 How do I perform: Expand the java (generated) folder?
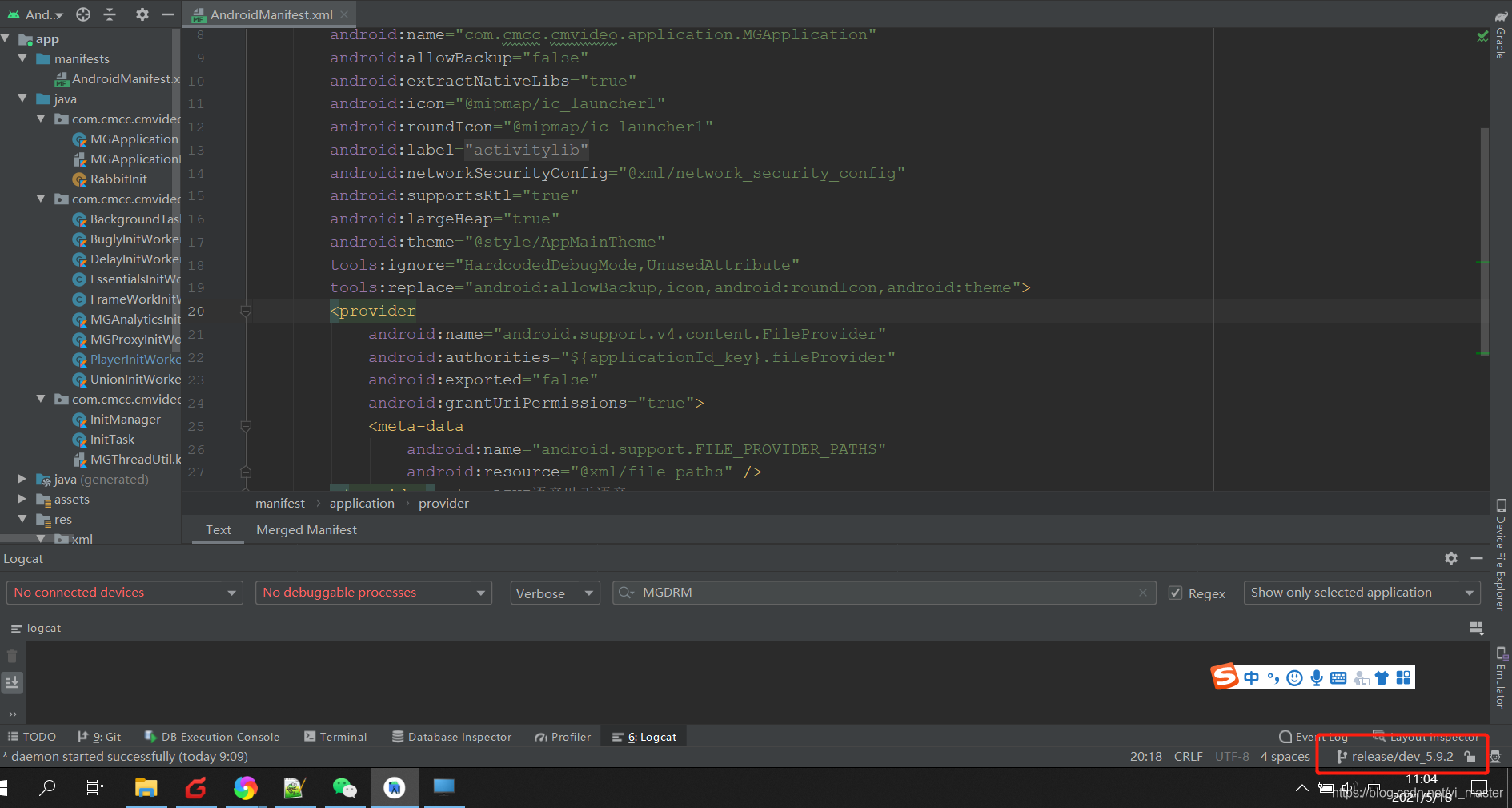[x=22, y=479]
